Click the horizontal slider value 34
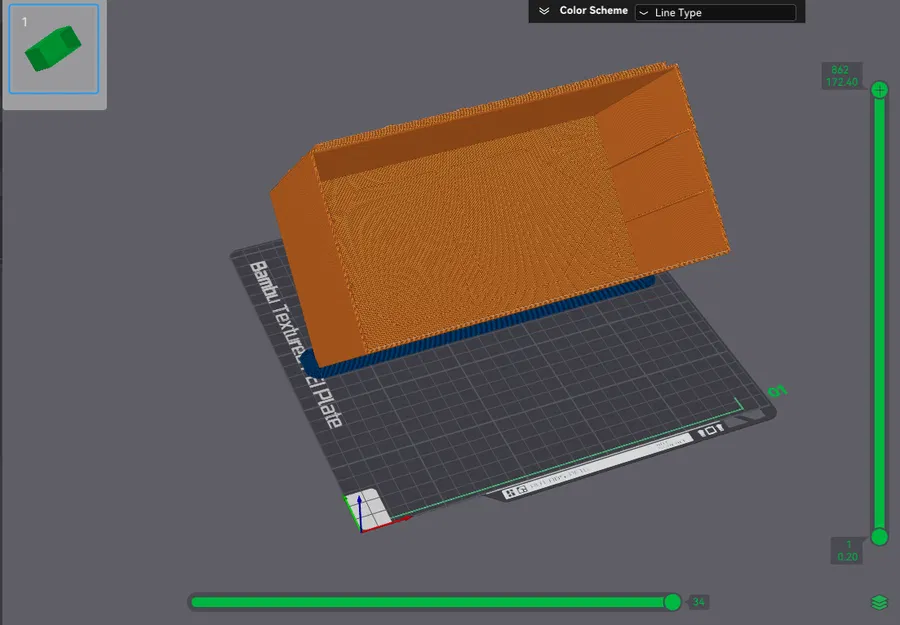 (x=699, y=601)
